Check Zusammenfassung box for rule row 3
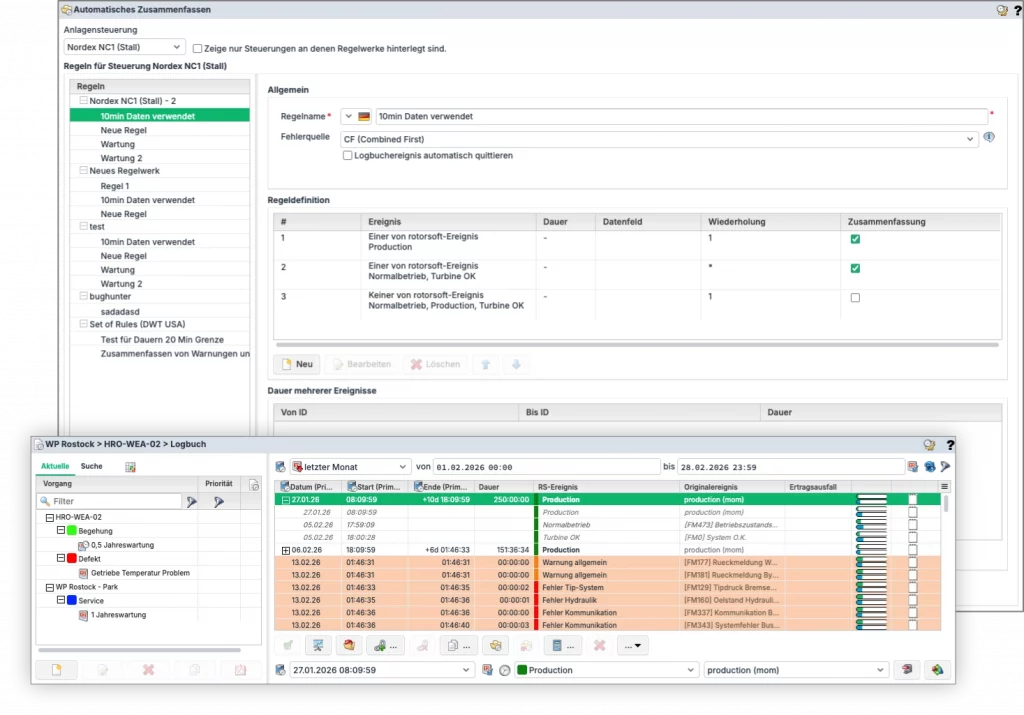The width and height of the screenshot is (1024, 715). pyautogui.click(x=854, y=297)
